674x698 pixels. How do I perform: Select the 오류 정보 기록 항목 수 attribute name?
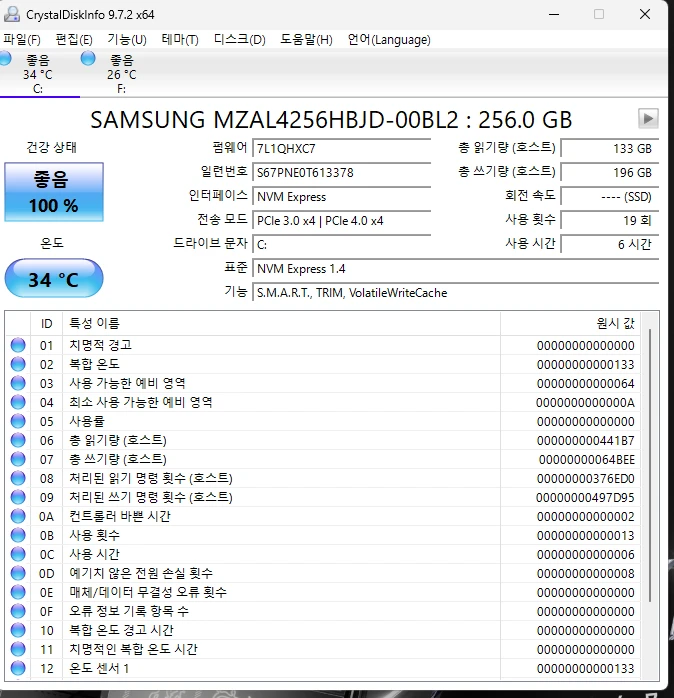129,611
